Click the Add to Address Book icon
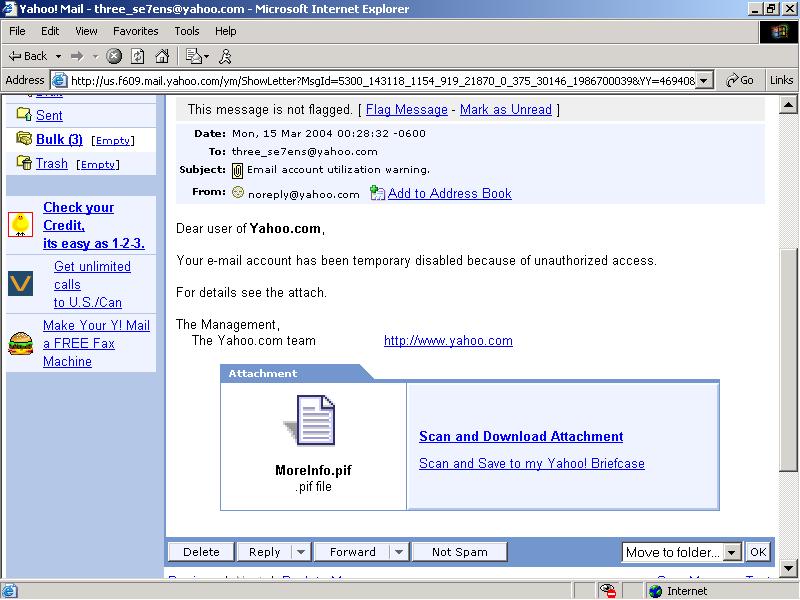The width and height of the screenshot is (800, 600). click(x=377, y=193)
